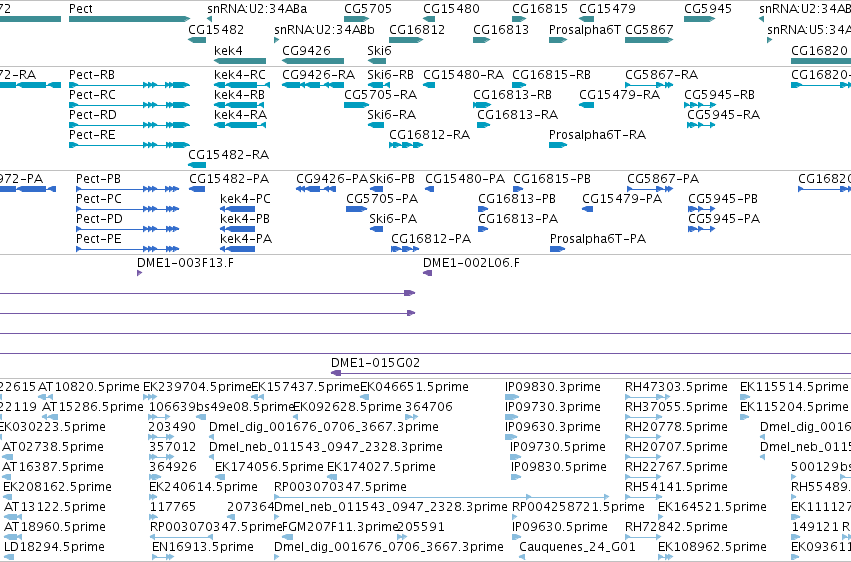Select the DME1-015G02 clone label

376,363
